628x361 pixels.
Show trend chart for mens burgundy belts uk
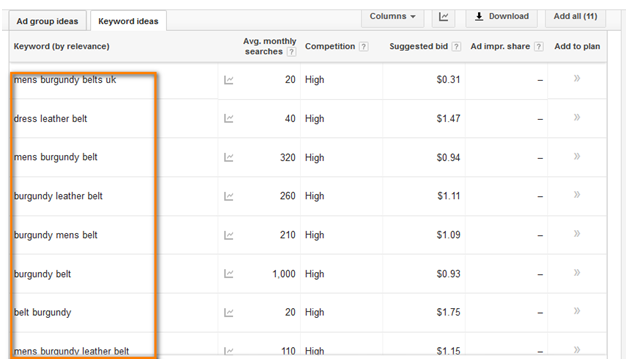click(x=228, y=80)
